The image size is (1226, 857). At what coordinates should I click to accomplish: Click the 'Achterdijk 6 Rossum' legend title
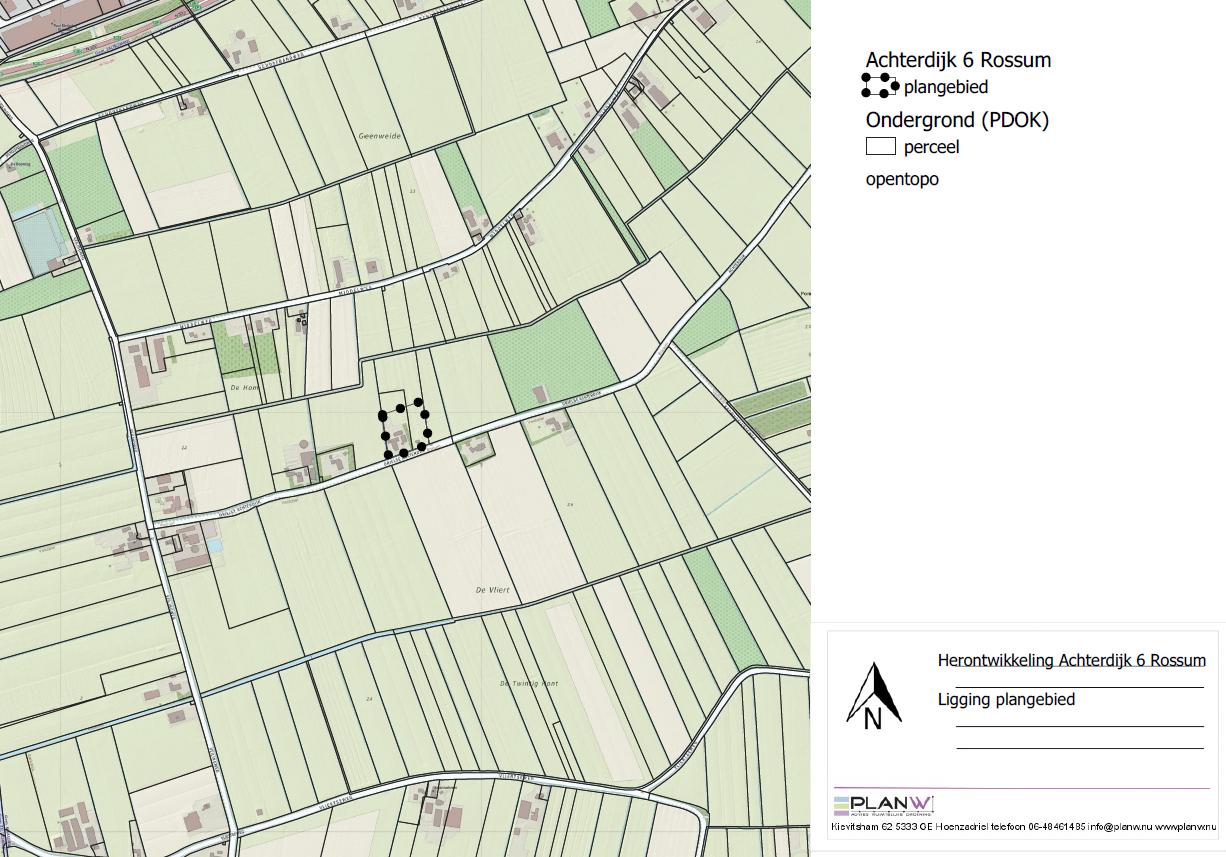tap(958, 61)
